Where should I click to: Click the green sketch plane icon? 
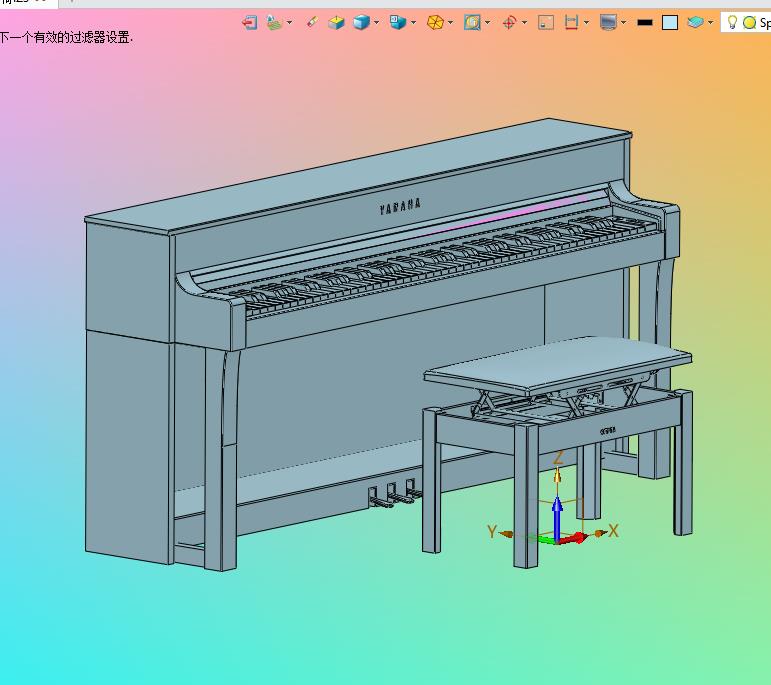[274, 23]
